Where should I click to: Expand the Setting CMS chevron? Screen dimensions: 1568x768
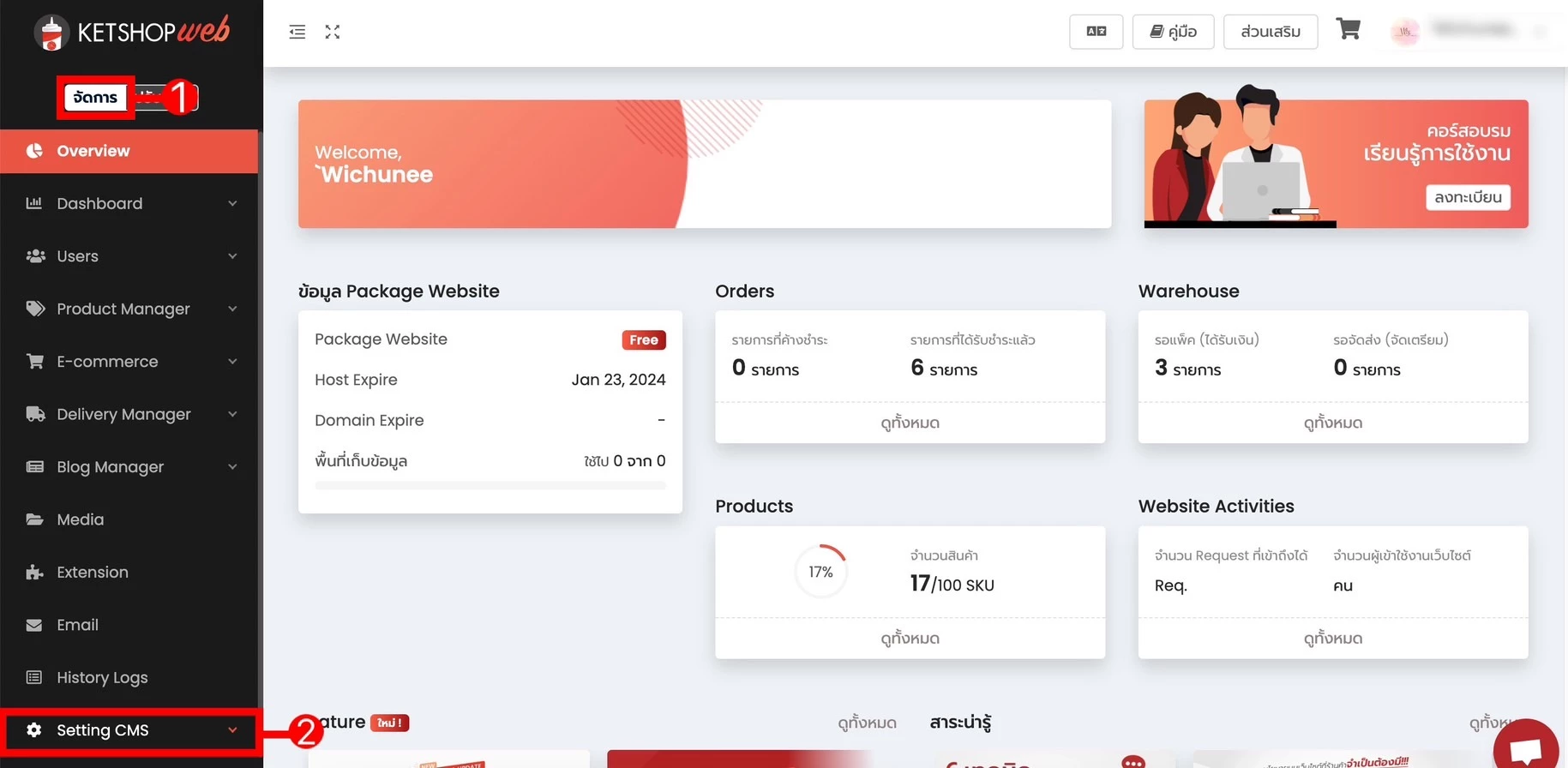tap(232, 730)
